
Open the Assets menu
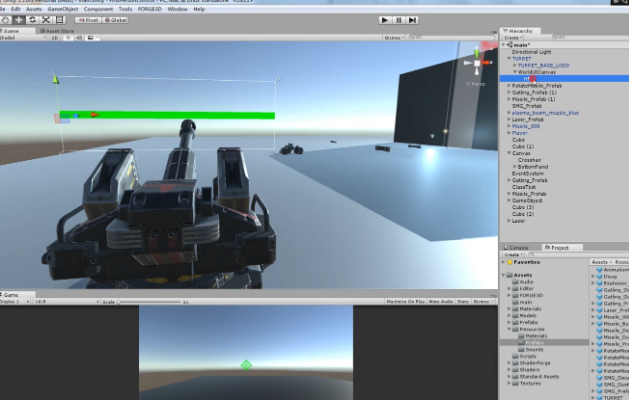[34, 9]
